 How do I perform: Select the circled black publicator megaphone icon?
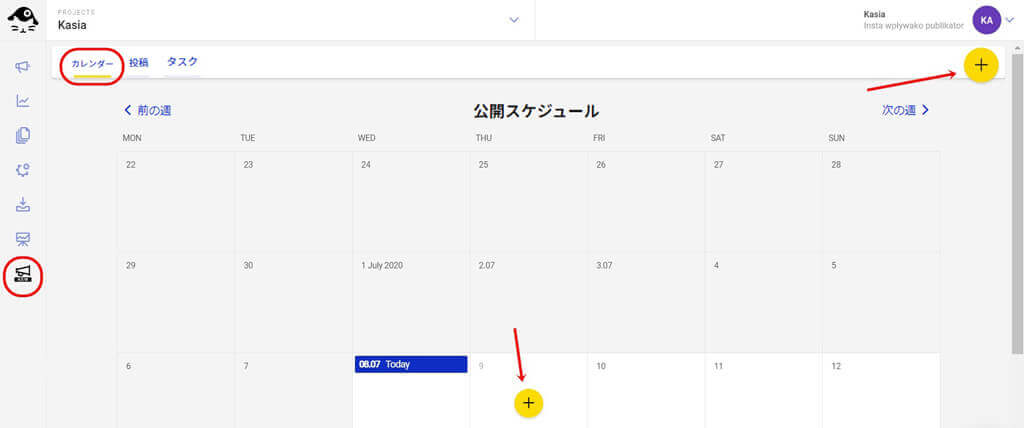(x=22, y=275)
